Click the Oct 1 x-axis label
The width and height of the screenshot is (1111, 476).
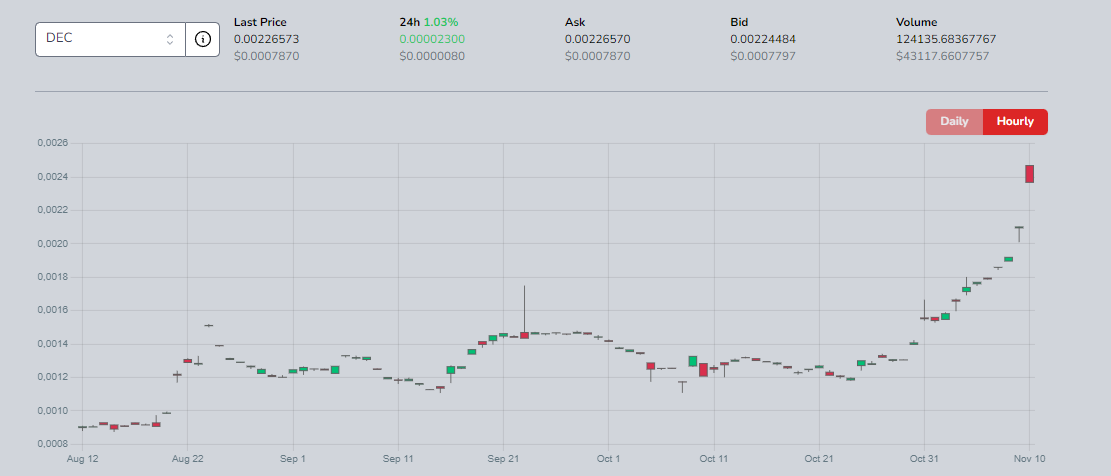609,459
